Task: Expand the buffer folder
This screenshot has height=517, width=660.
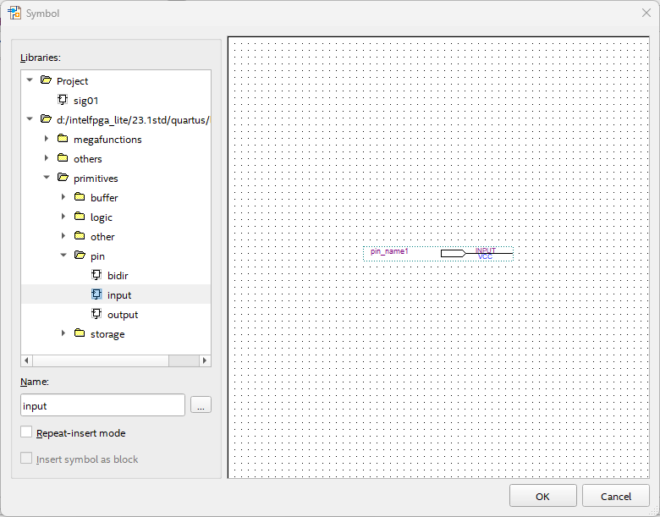Action: 63,197
